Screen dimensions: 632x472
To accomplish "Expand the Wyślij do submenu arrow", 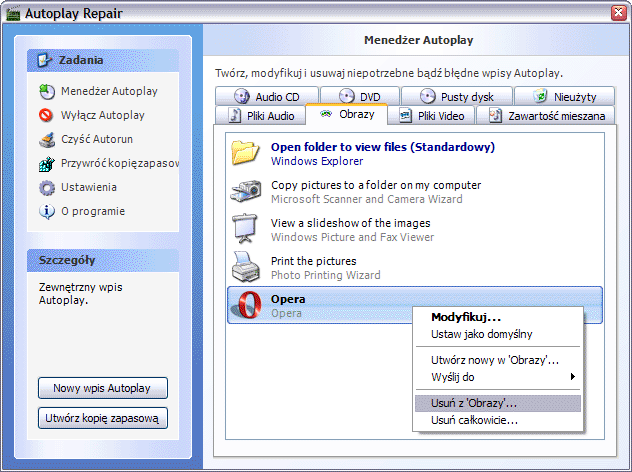I will [572, 377].
